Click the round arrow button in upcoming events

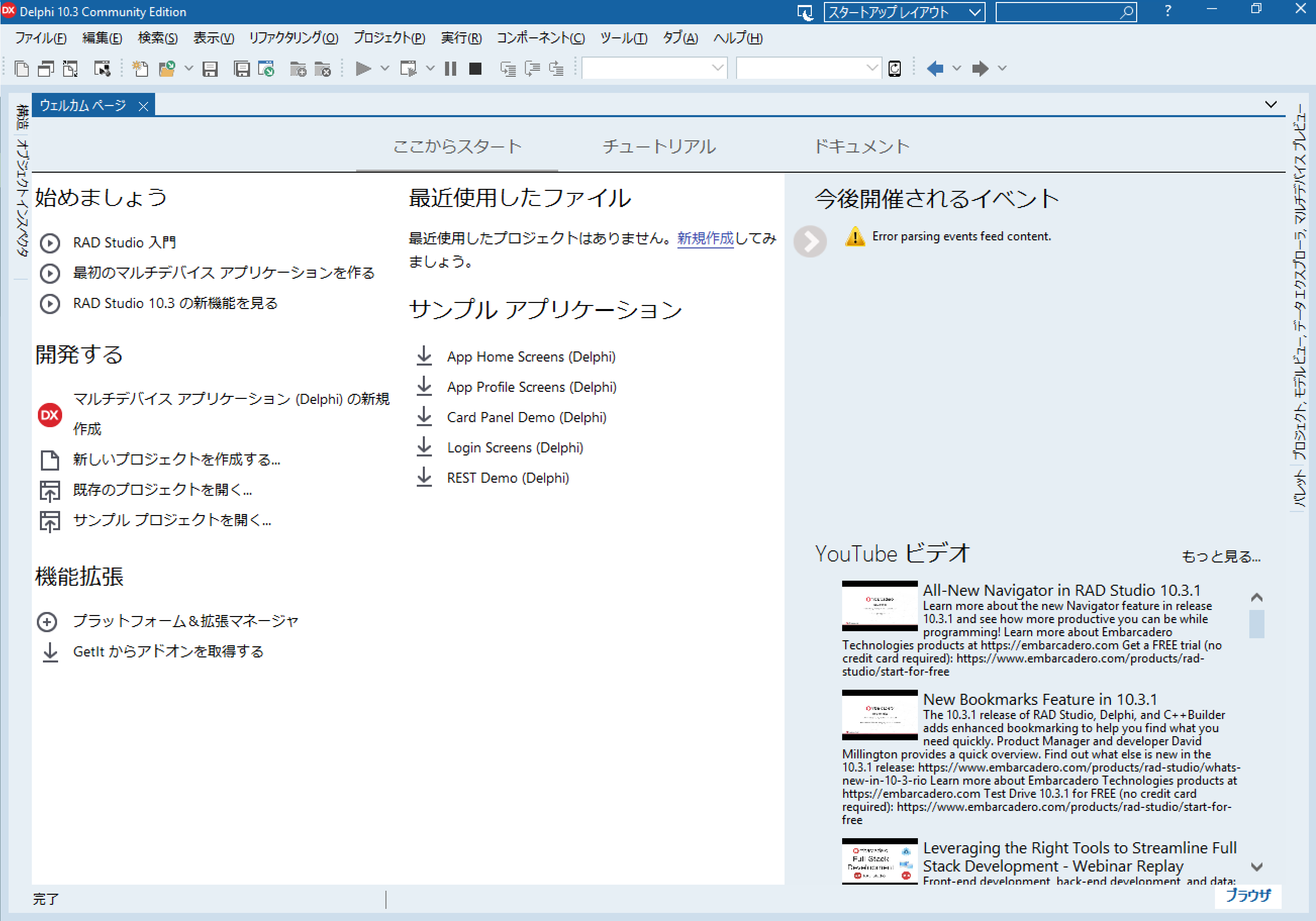tap(810, 241)
